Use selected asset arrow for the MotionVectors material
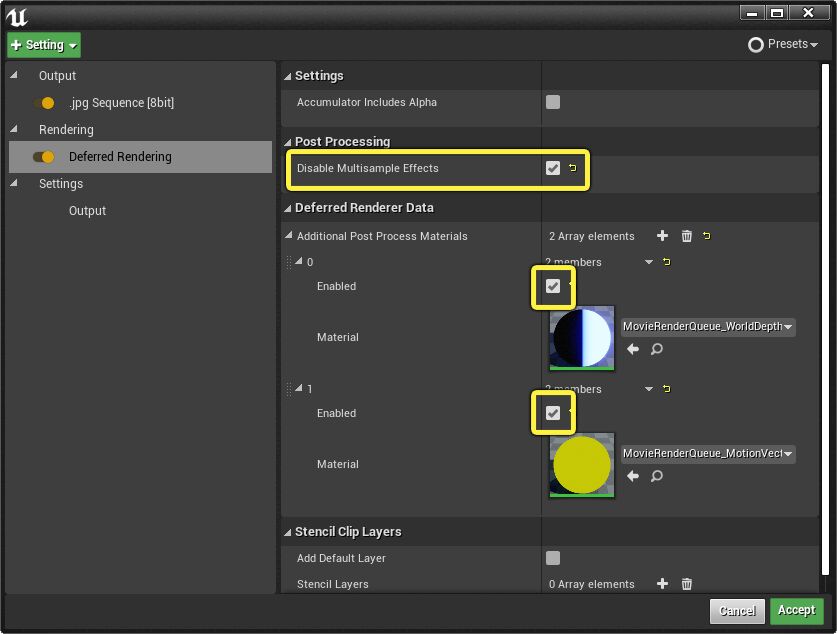The height and width of the screenshot is (634, 837). pyautogui.click(x=634, y=476)
